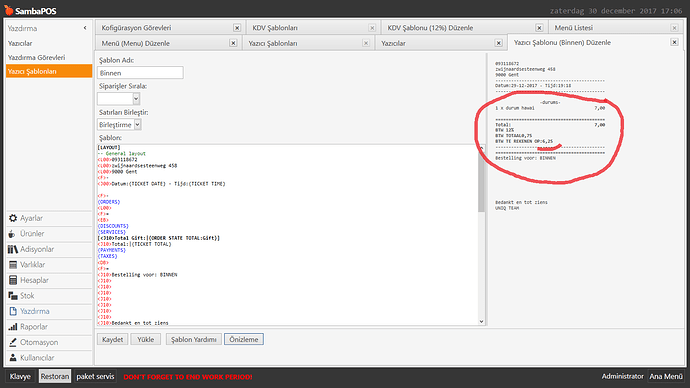This screenshot has height=388, width=690.
Task: Open Stok inventory icon
Action: (x=13, y=296)
